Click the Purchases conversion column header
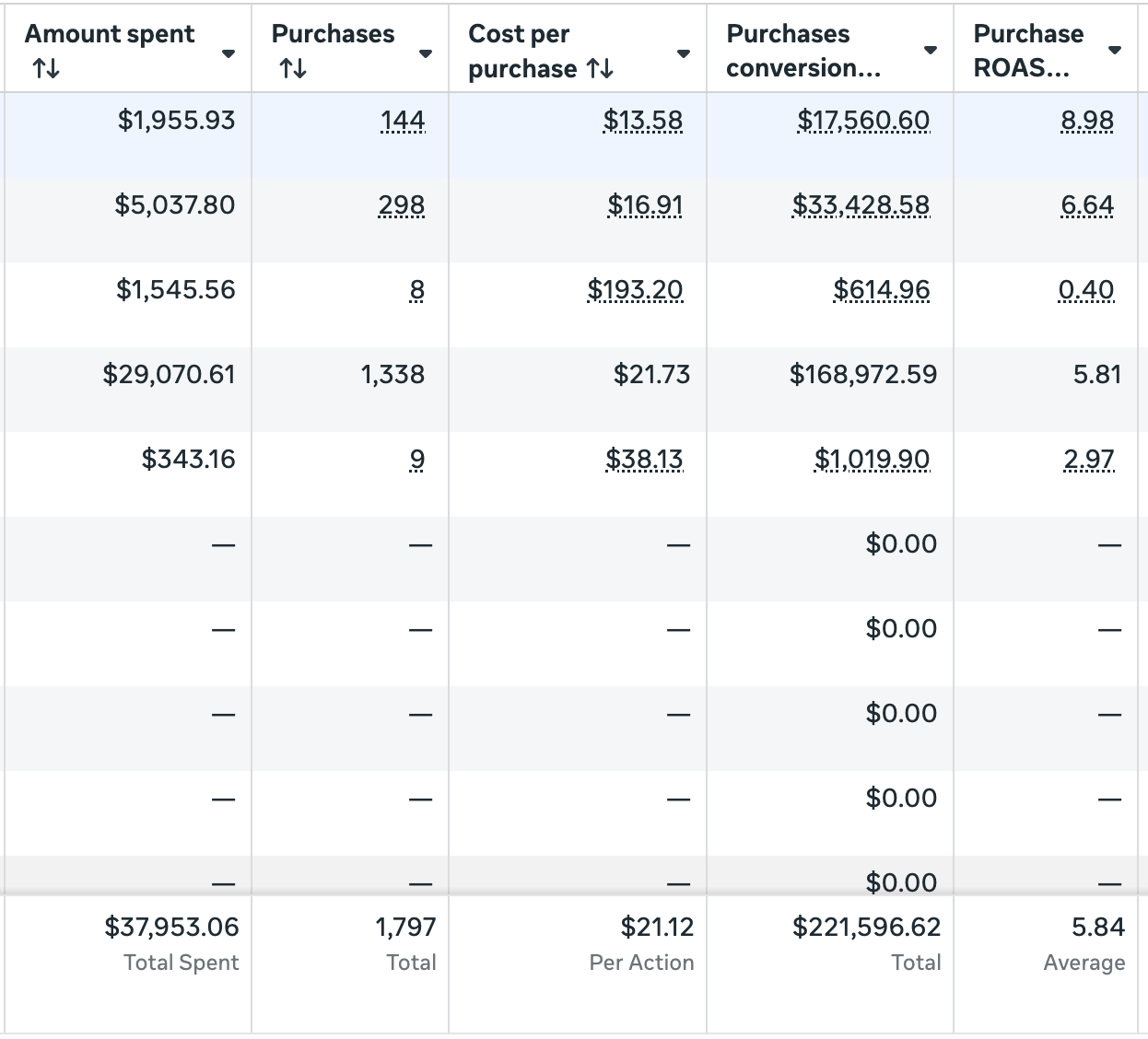Screen dimensions: 1148x1039 tap(803, 51)
